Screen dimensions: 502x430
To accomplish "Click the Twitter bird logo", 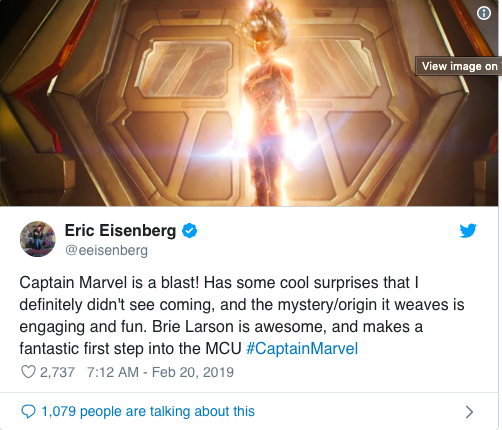I will coord(468,231).
